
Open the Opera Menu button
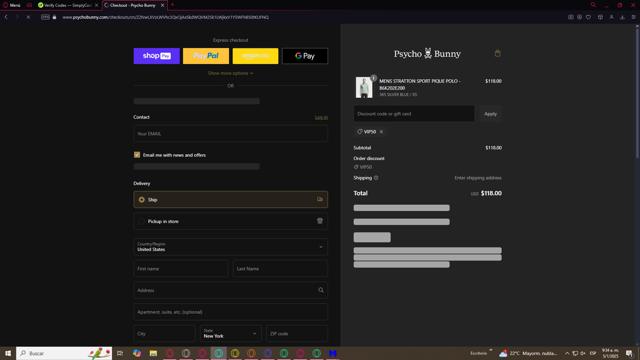11,5
